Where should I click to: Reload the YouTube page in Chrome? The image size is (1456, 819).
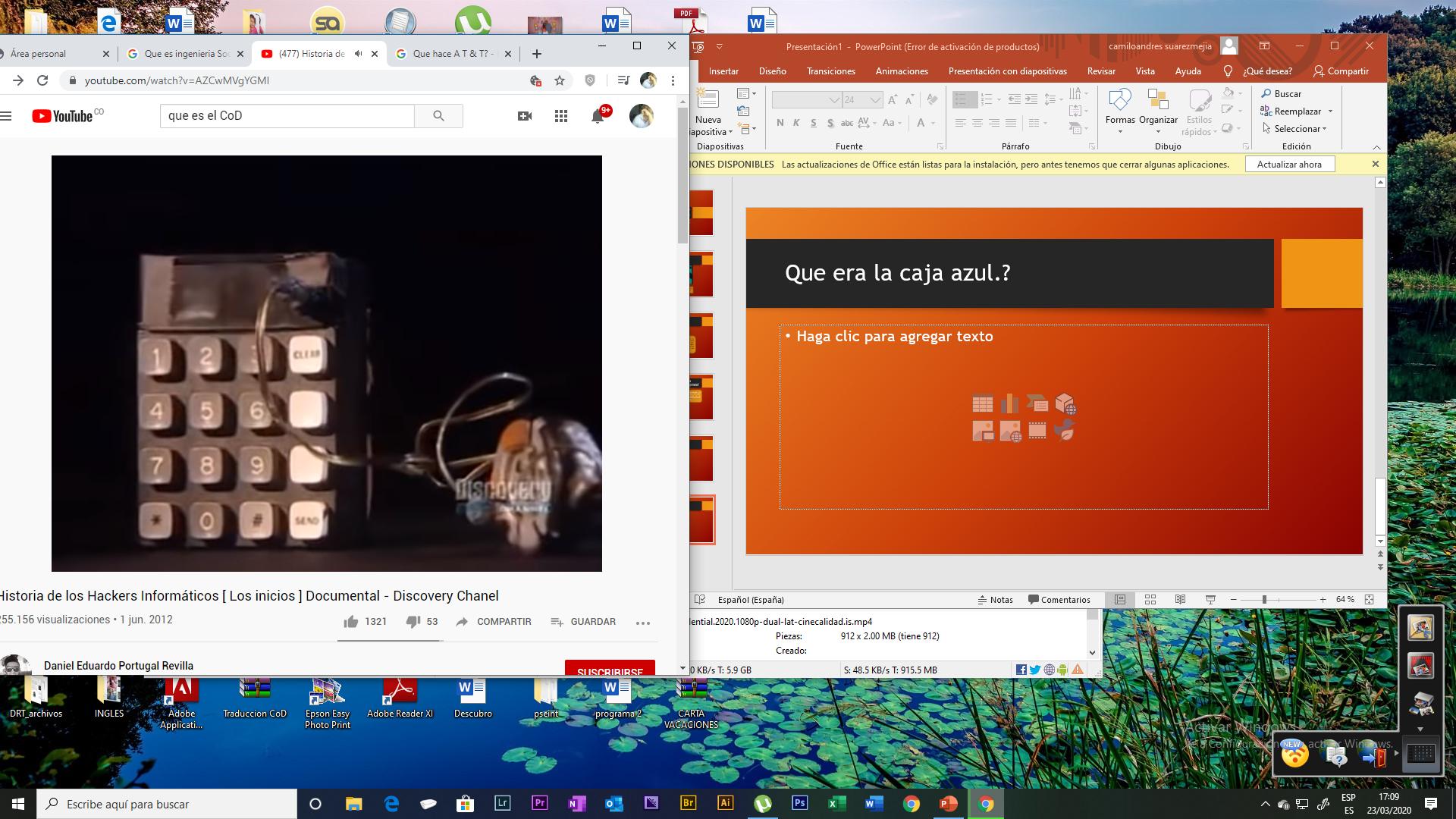[x=42, y=80]
